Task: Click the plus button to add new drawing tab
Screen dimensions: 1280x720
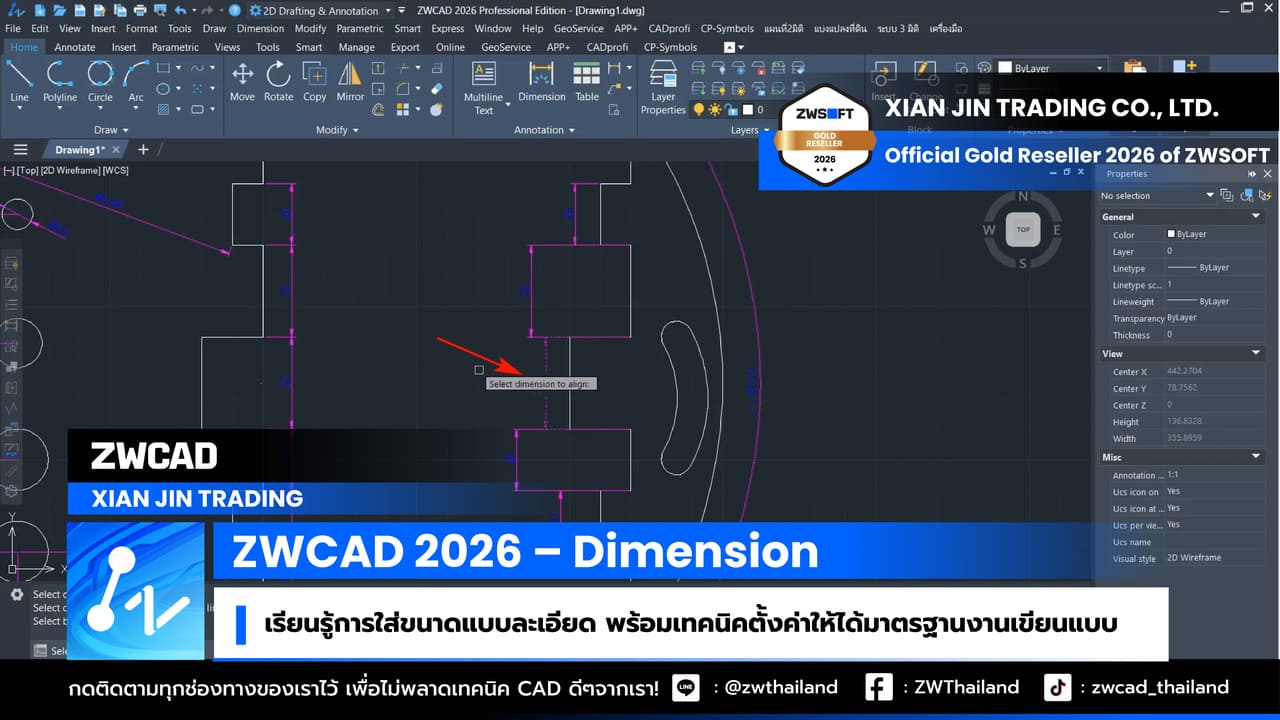Action: tap(143, 149)
